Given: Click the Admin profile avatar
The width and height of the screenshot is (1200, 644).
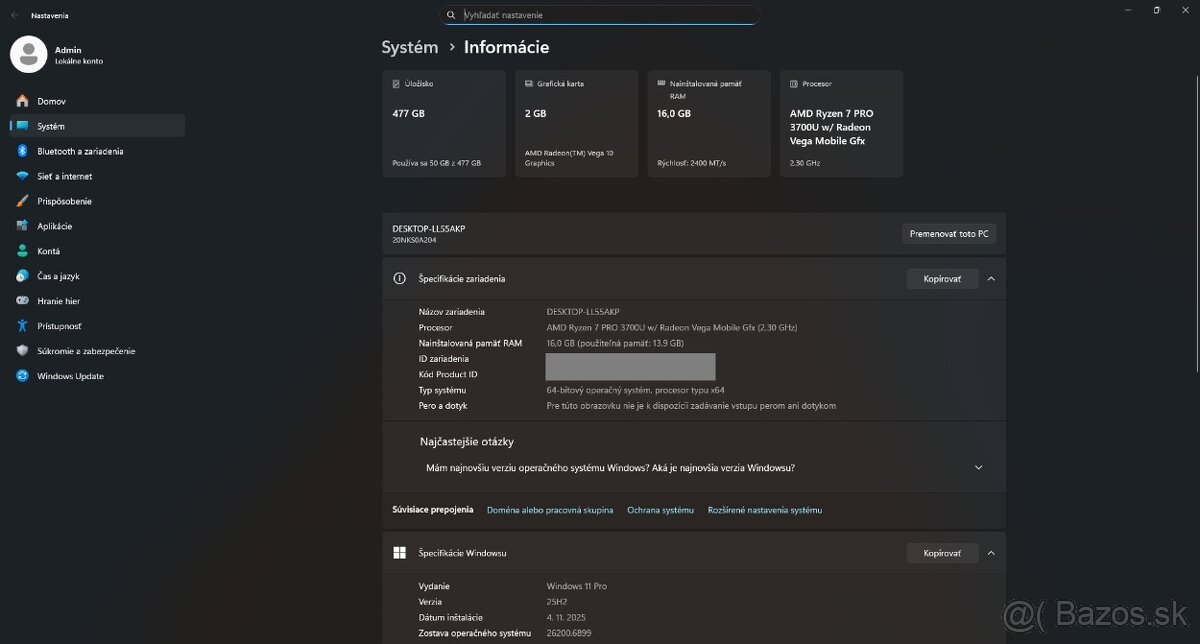Looking at the screenshot, I should [x=27, y=54].
